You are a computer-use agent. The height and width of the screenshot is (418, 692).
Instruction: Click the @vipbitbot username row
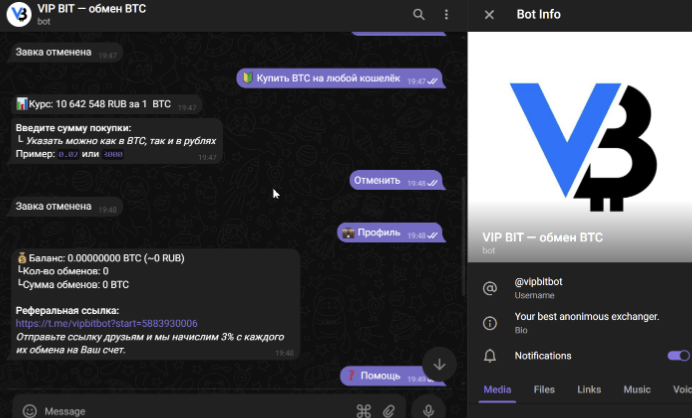coord(580,288)
